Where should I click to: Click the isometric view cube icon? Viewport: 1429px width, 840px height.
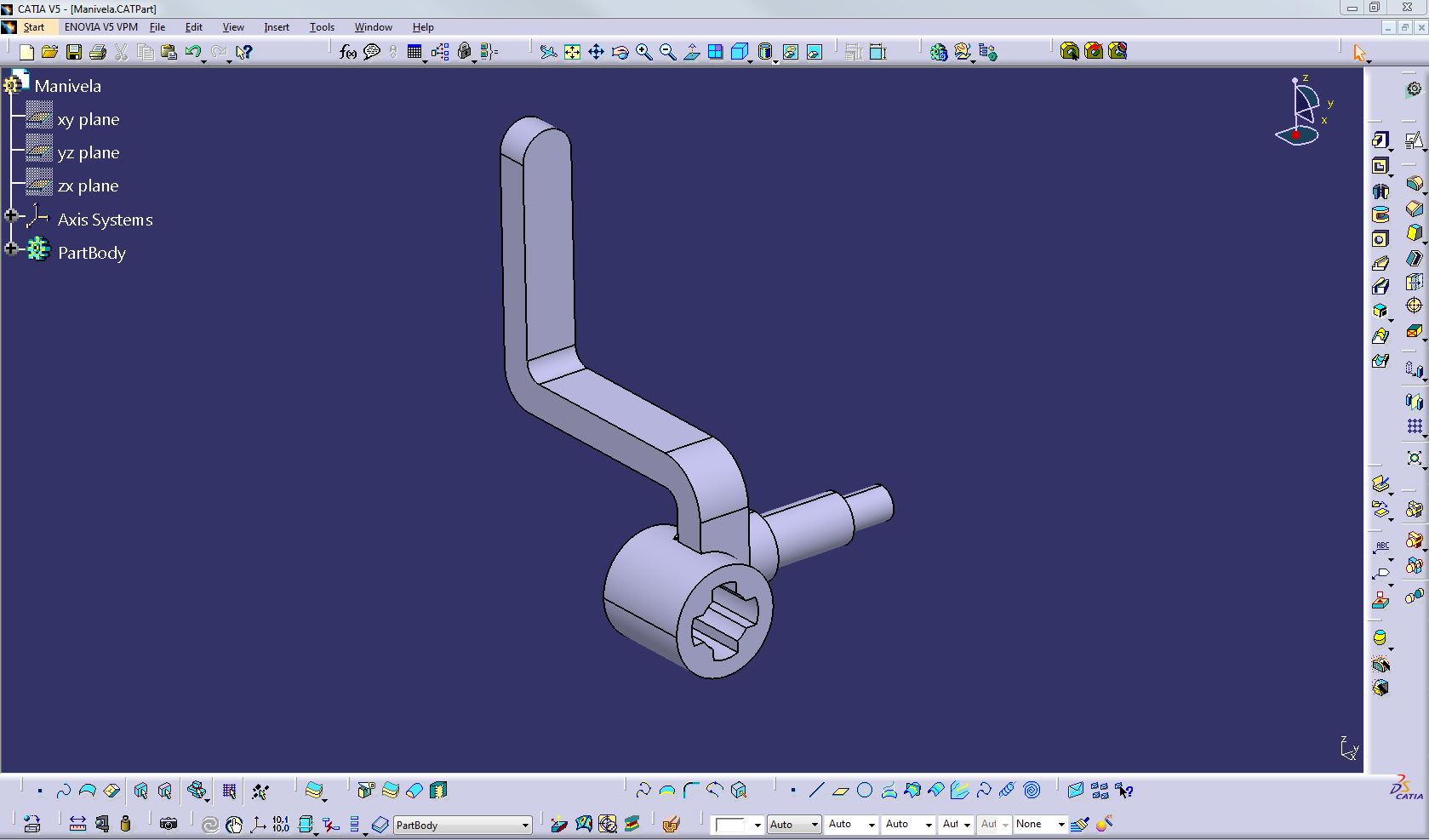pyautogui.click(x=739, y=52)
